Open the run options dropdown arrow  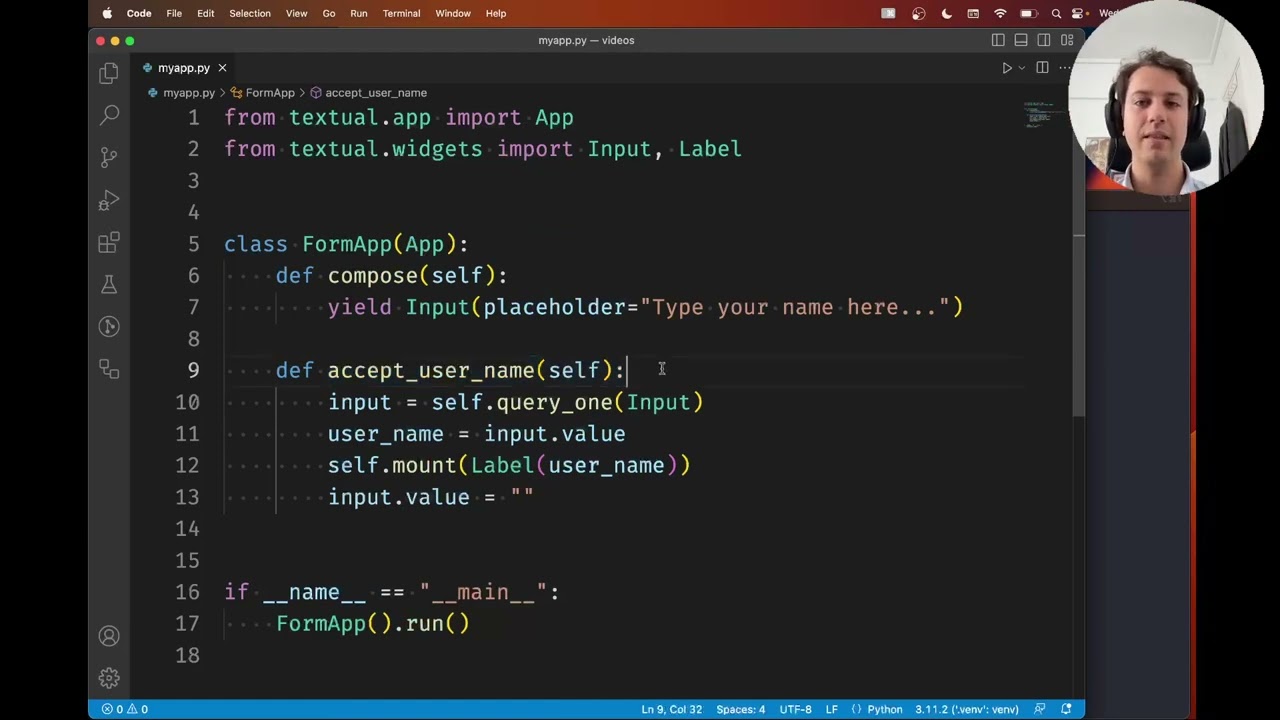click(1021, 68)
